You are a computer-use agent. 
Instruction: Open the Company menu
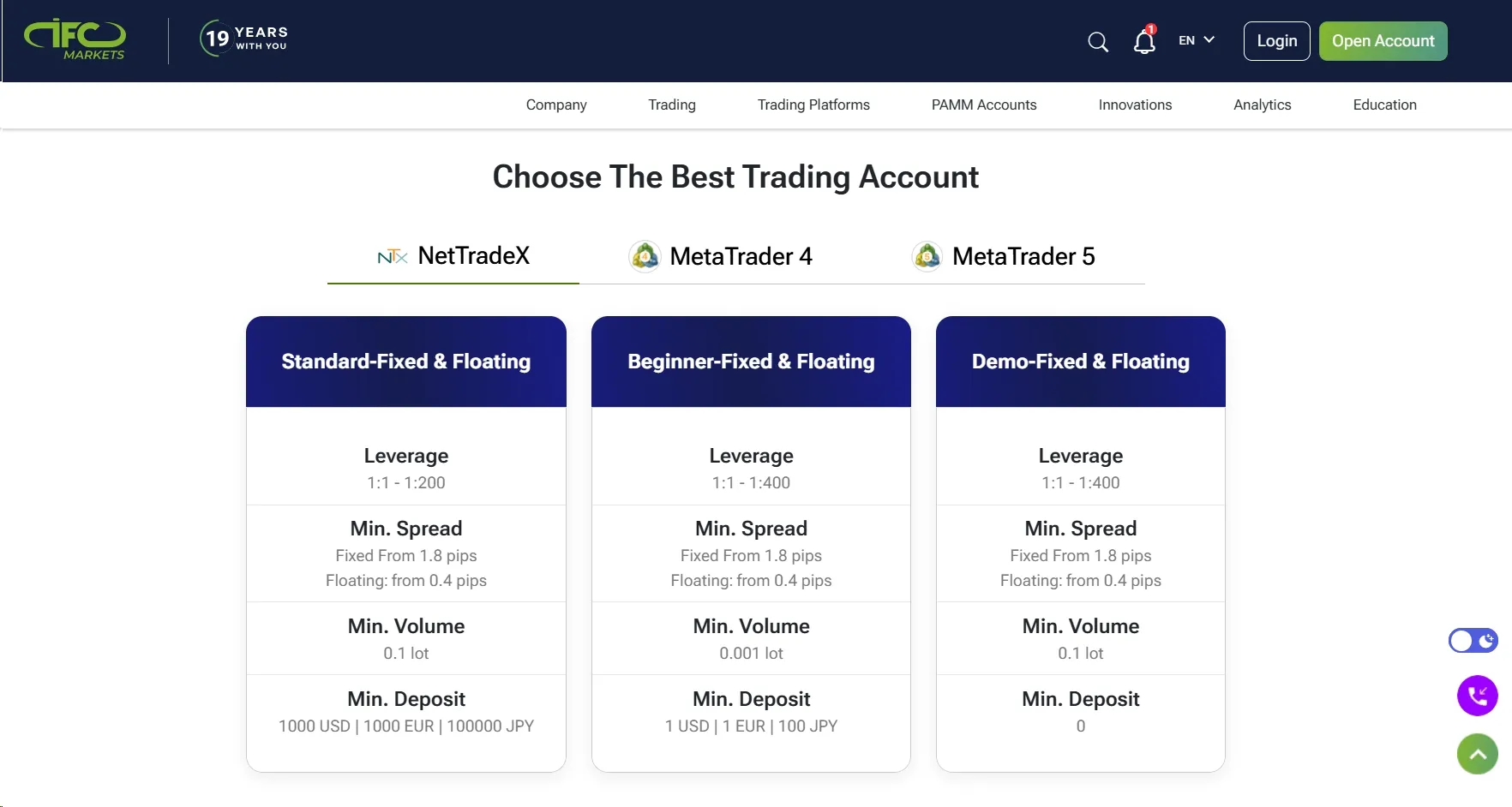pyautogui.click(x=556, y=105)
